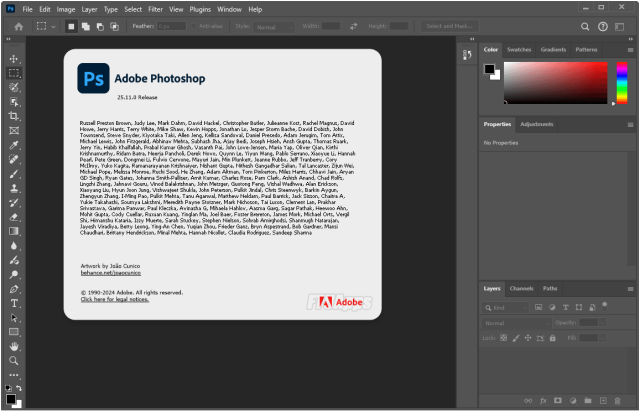
Task: Select the Intersect with selection mode
Action: pyautogui.click(x=115, y=27)
